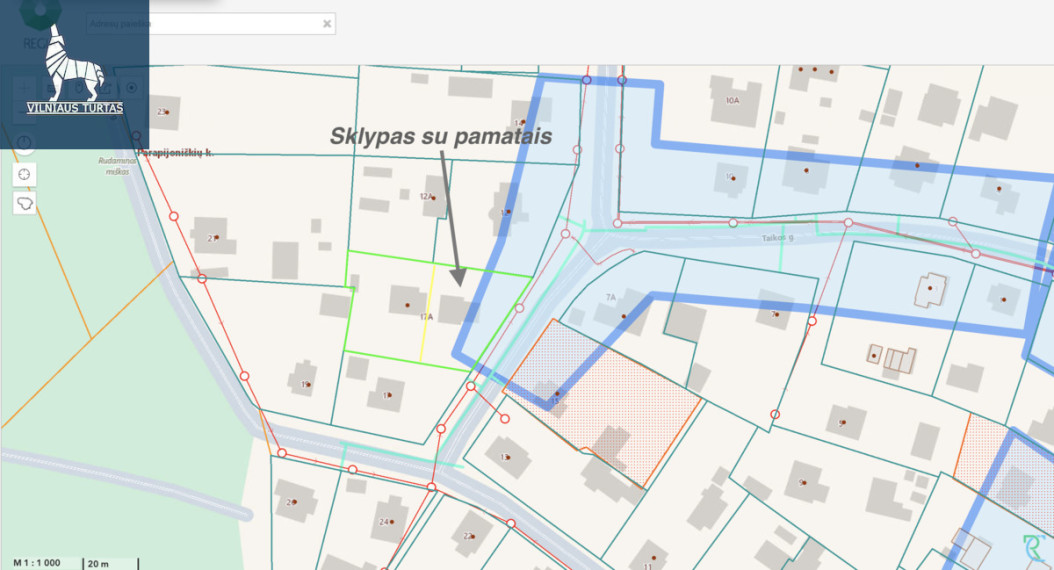Reset map rotation with compass button

click(x=24, y=142)
